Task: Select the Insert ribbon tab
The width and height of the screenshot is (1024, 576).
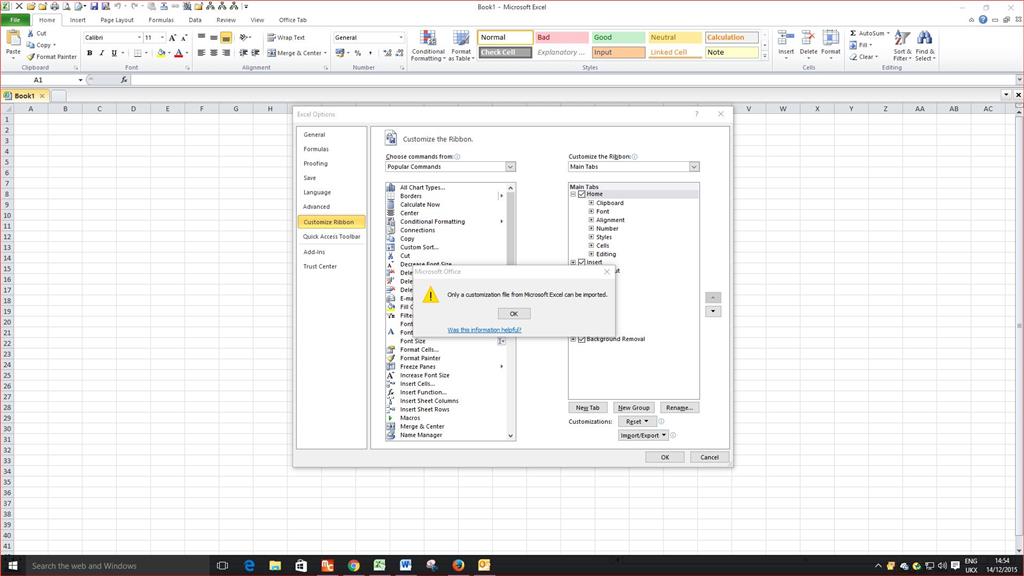Action: point(78,20)
